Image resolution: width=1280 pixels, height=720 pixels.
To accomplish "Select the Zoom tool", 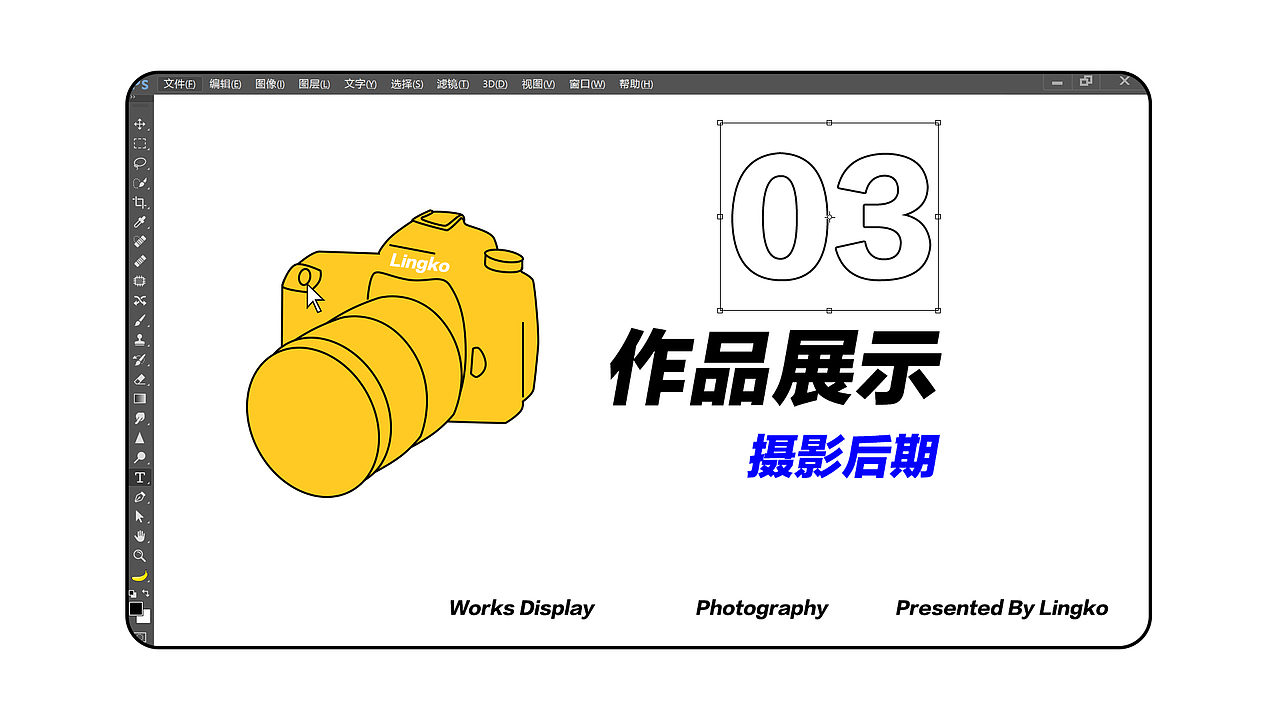I will [x=140, y=554].
